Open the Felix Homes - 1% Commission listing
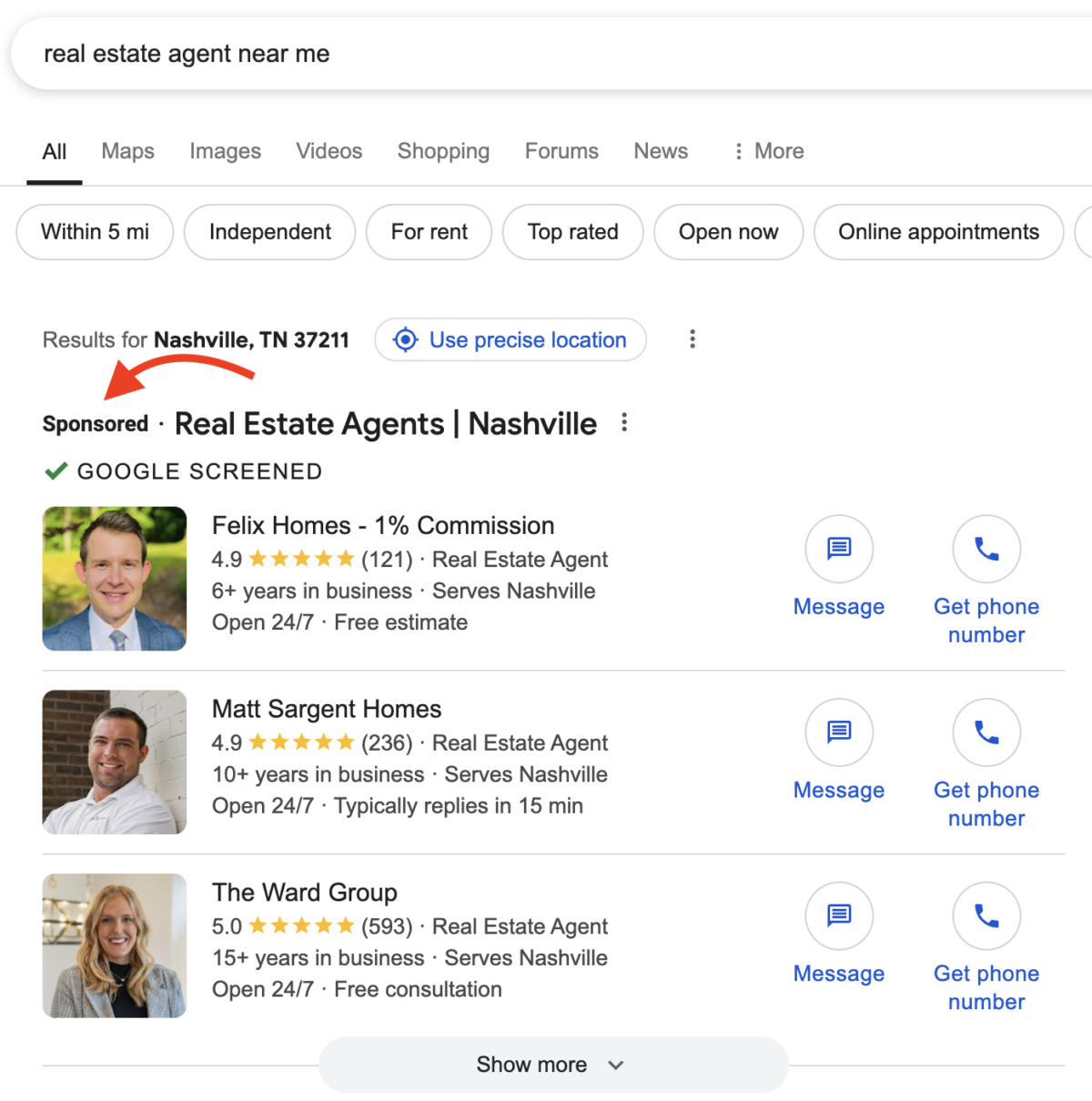 tap(383, 525)
